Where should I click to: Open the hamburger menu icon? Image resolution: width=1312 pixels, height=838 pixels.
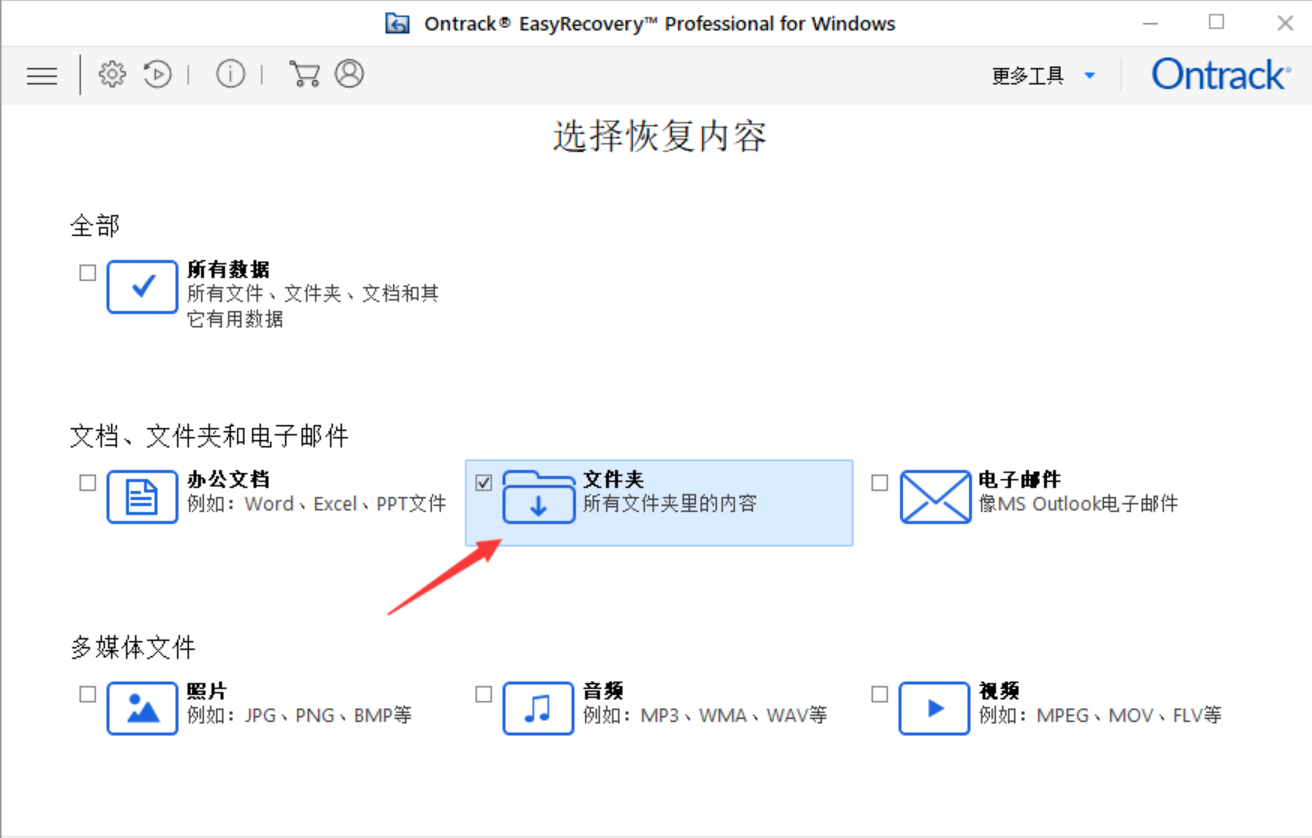tap(42, 75)
